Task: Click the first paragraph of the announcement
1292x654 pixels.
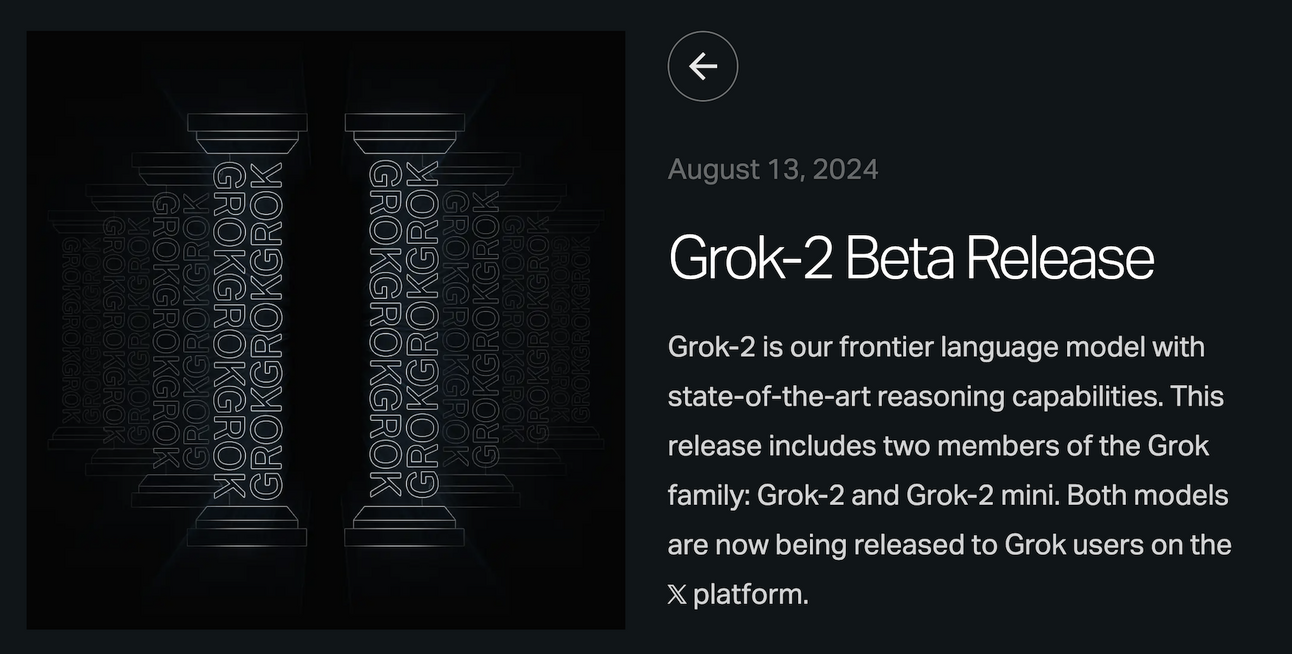Action: coord(950,469)
